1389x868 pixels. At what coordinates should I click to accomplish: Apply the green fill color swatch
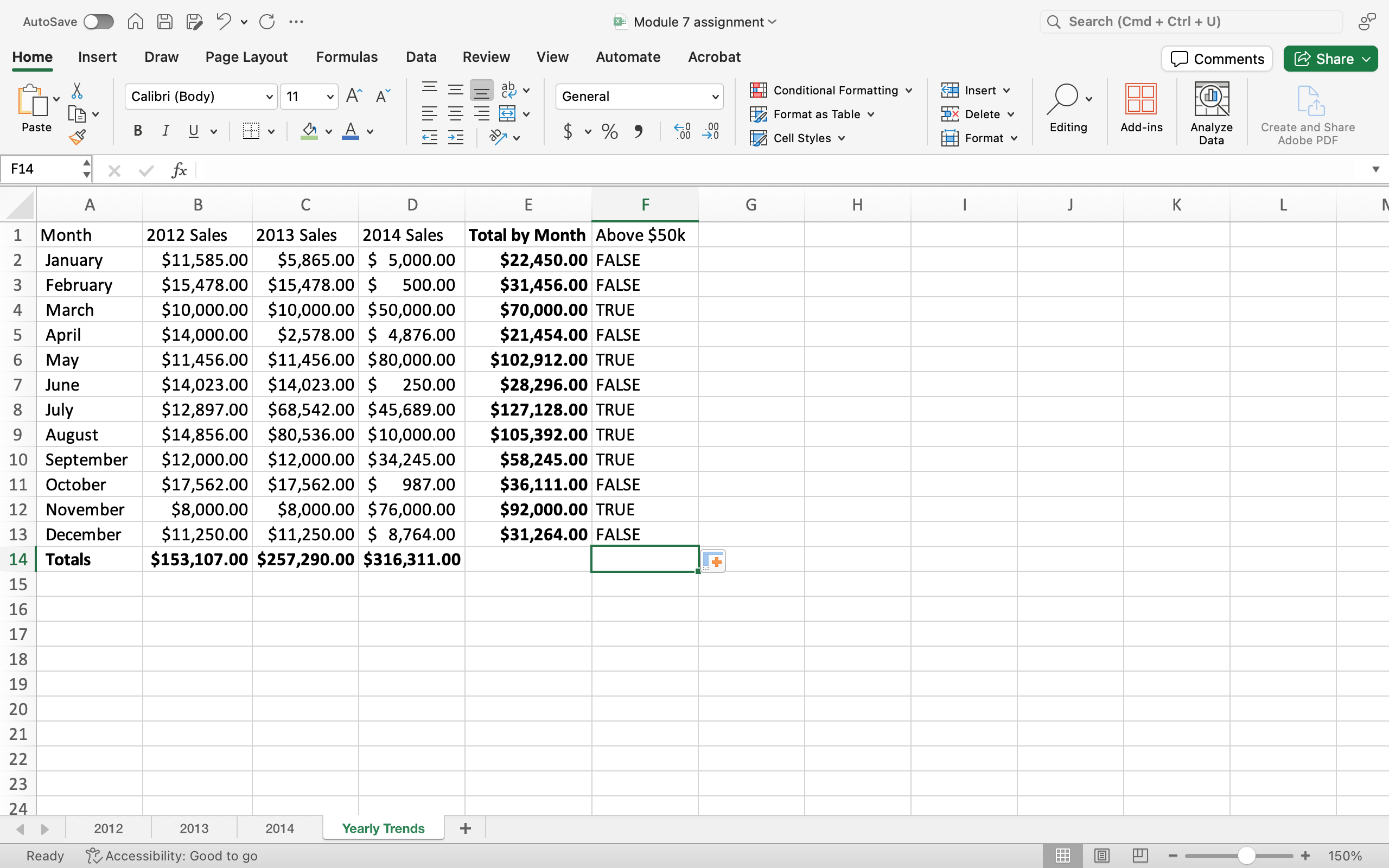tap(309, 131)
